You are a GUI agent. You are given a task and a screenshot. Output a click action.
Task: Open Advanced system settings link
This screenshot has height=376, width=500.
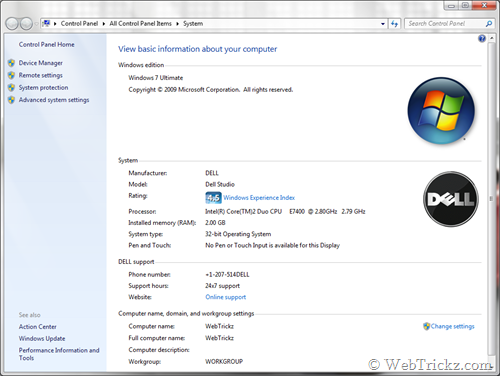point(54,100)
